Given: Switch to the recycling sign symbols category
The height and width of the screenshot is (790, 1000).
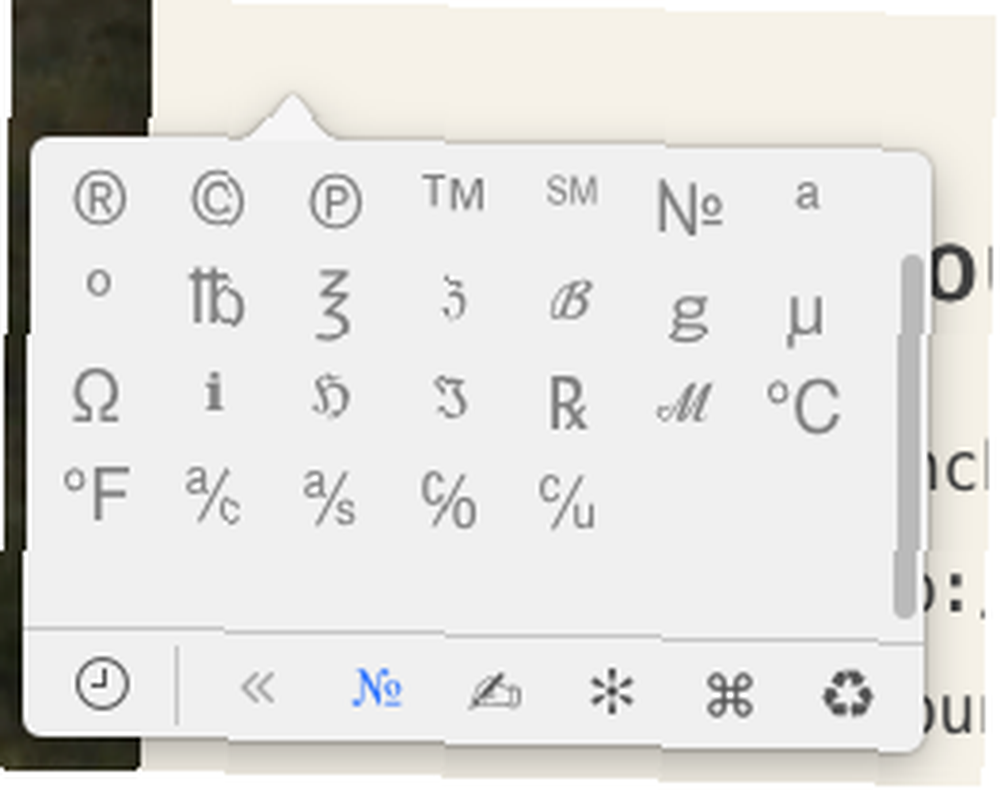Looking at the screenshot, I should [848, 694].
